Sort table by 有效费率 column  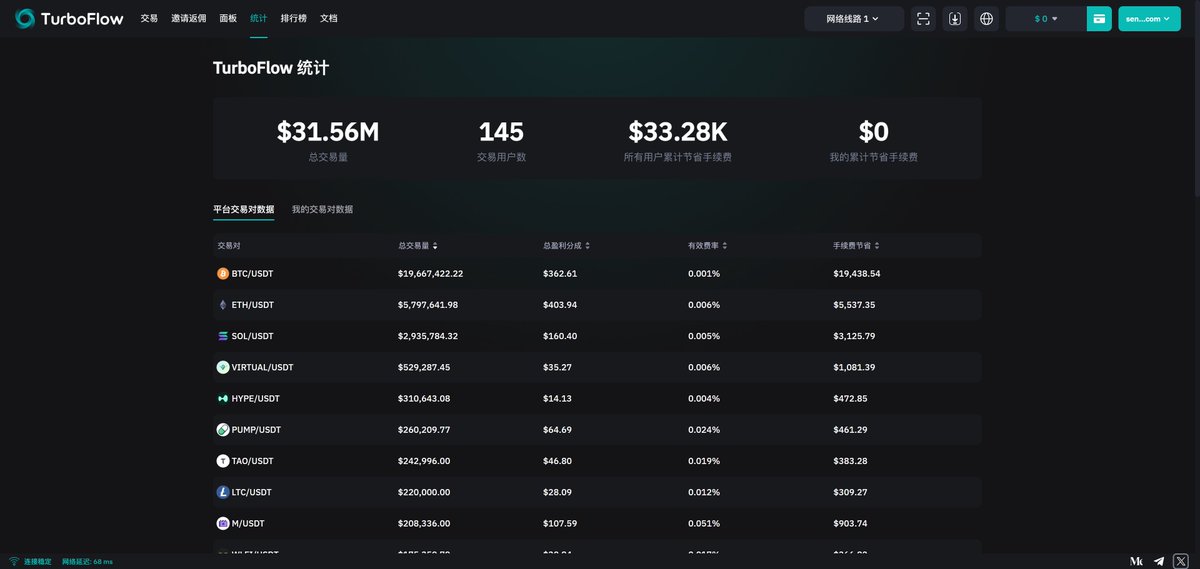(x=708, y=246)
